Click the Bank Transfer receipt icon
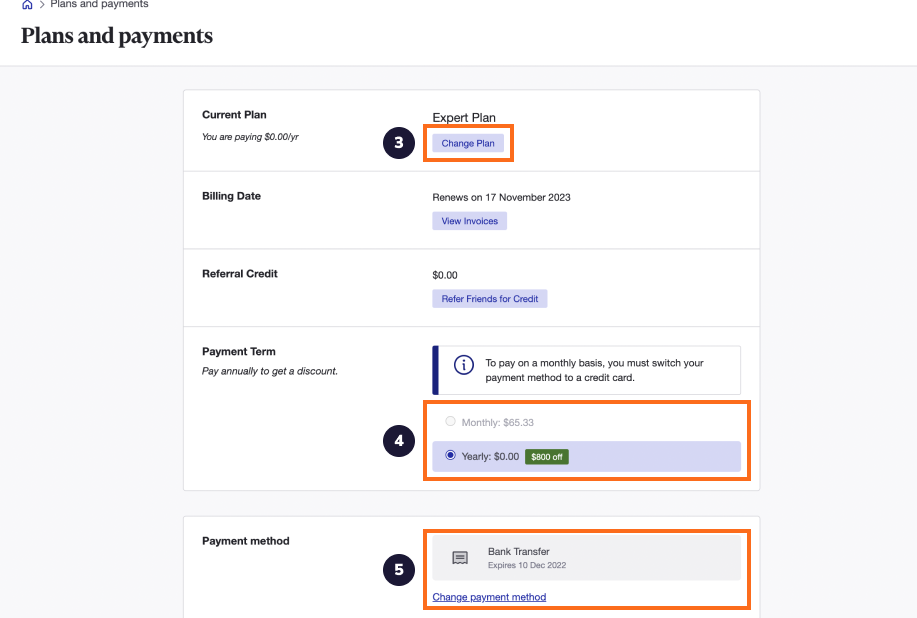 [460, 557]
